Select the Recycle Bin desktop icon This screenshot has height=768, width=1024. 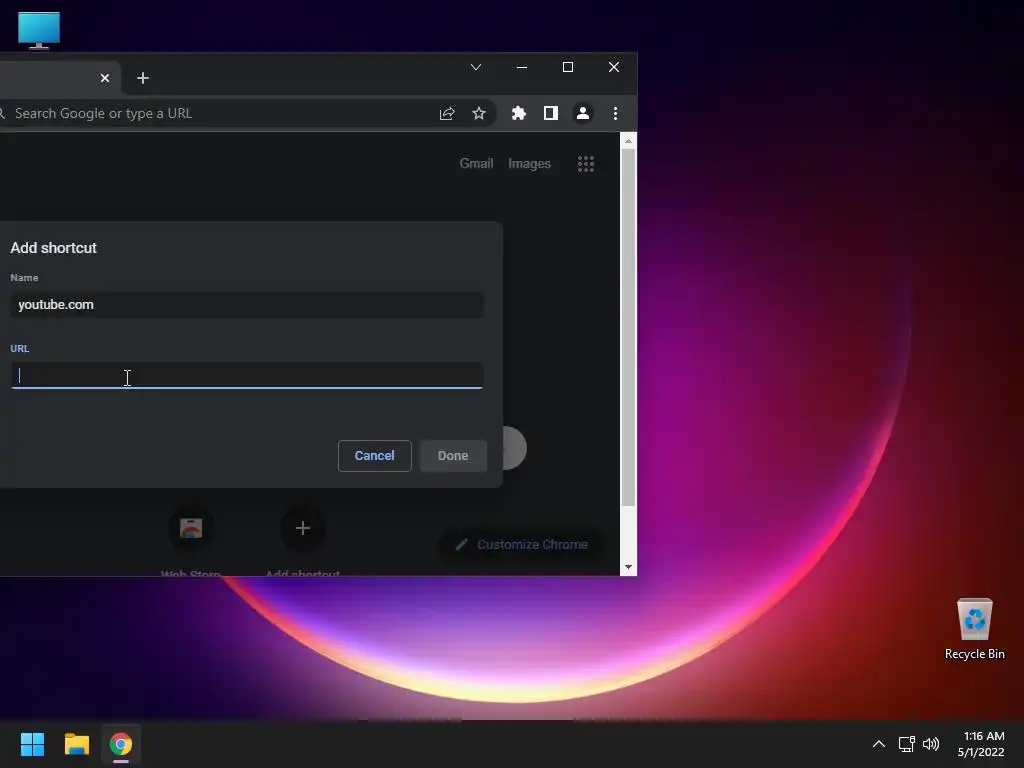coord(974,629)
